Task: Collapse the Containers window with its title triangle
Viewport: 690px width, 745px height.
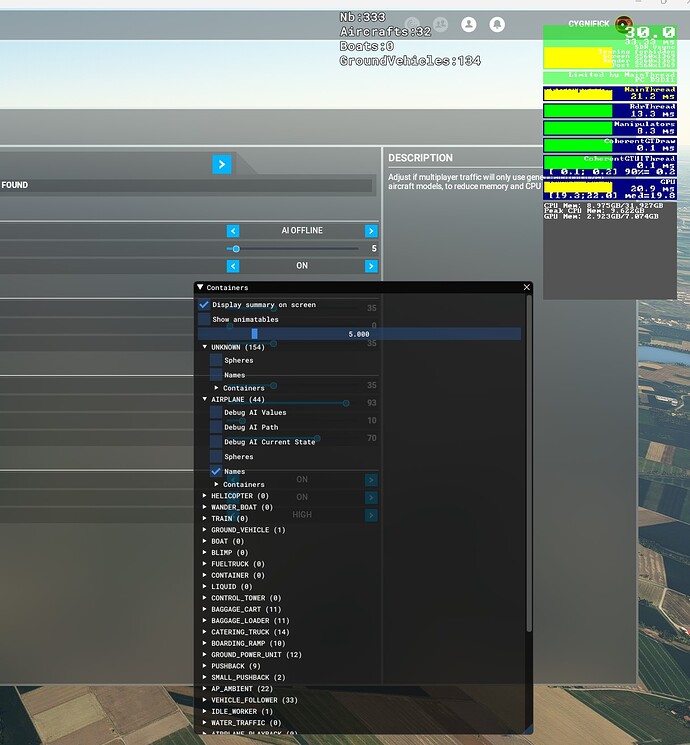Action: [200, 287]
